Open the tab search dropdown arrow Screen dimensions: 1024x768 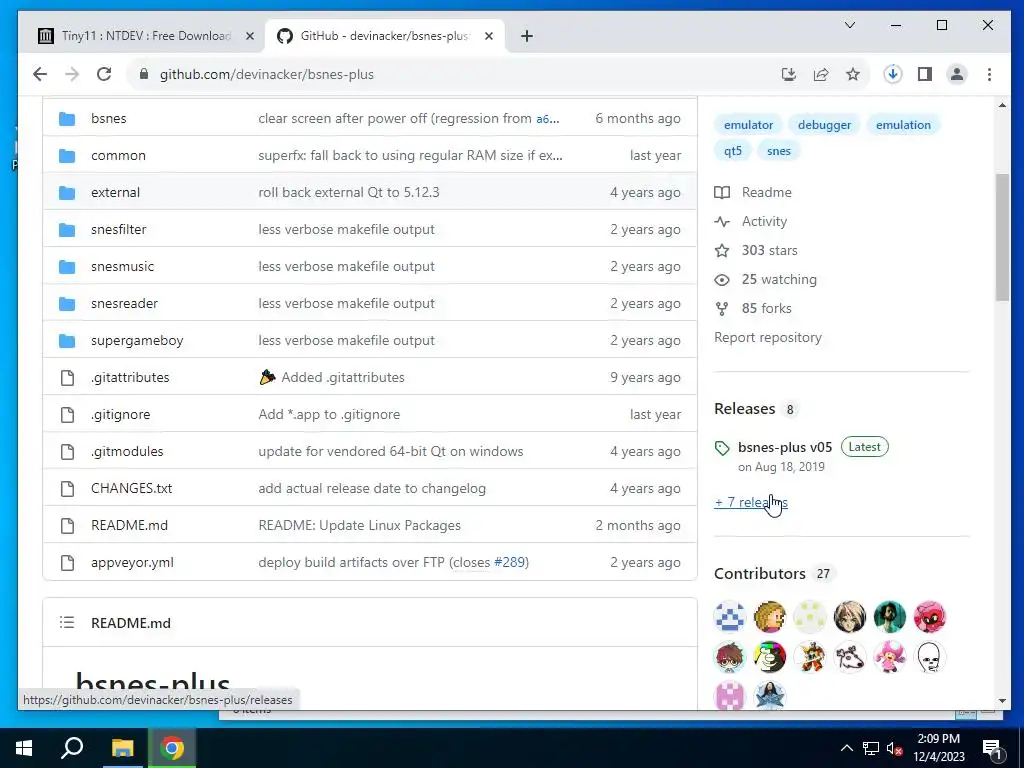pos(850,25)
